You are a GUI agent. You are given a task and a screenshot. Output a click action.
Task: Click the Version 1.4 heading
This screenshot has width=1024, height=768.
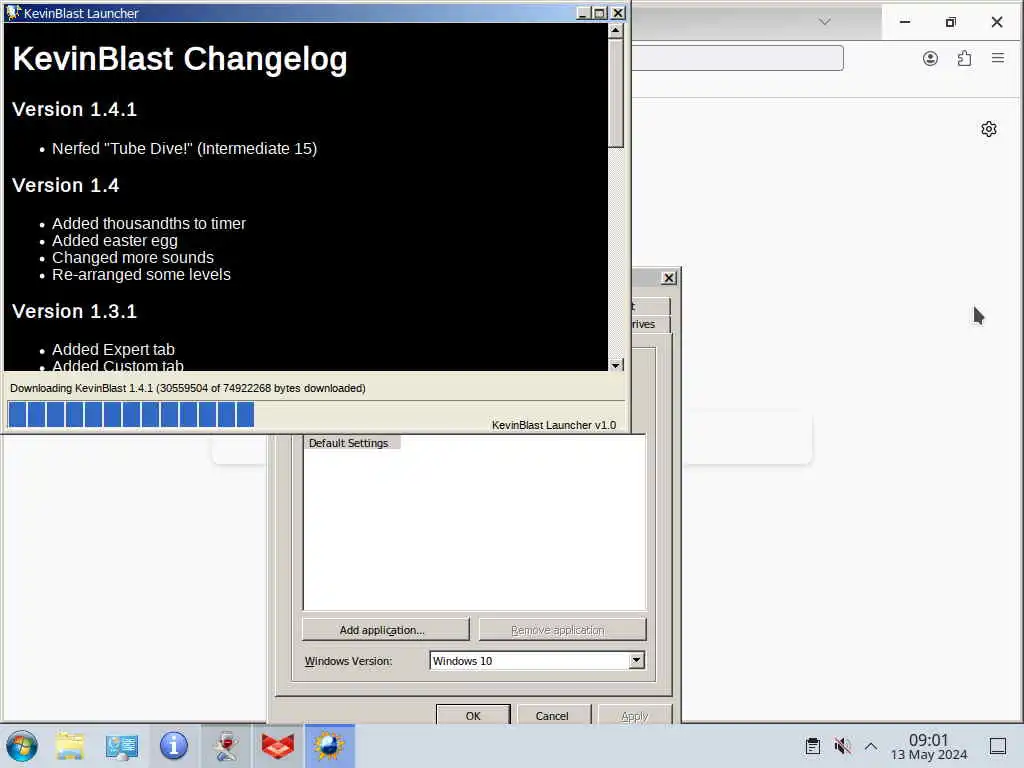coord(65,185)
